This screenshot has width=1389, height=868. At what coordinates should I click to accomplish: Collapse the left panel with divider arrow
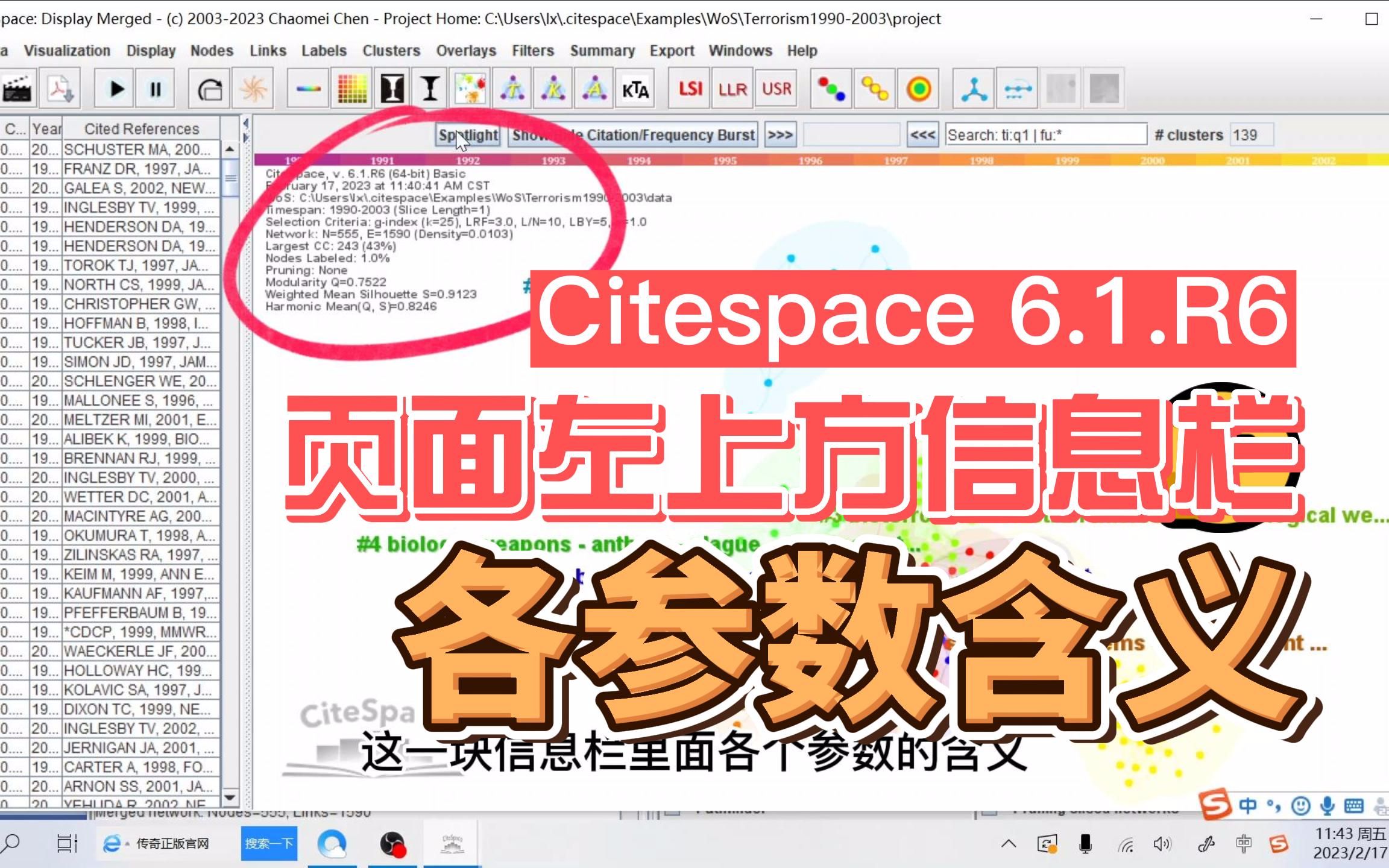(x=245, y=124)
